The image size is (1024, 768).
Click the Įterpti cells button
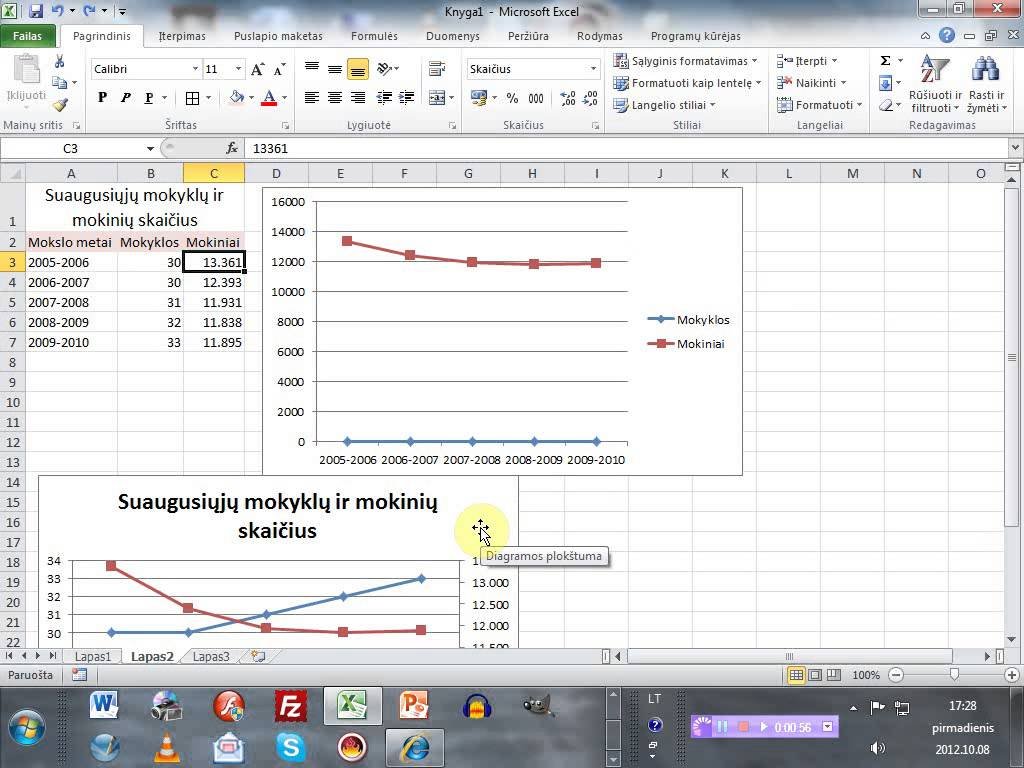807,61
